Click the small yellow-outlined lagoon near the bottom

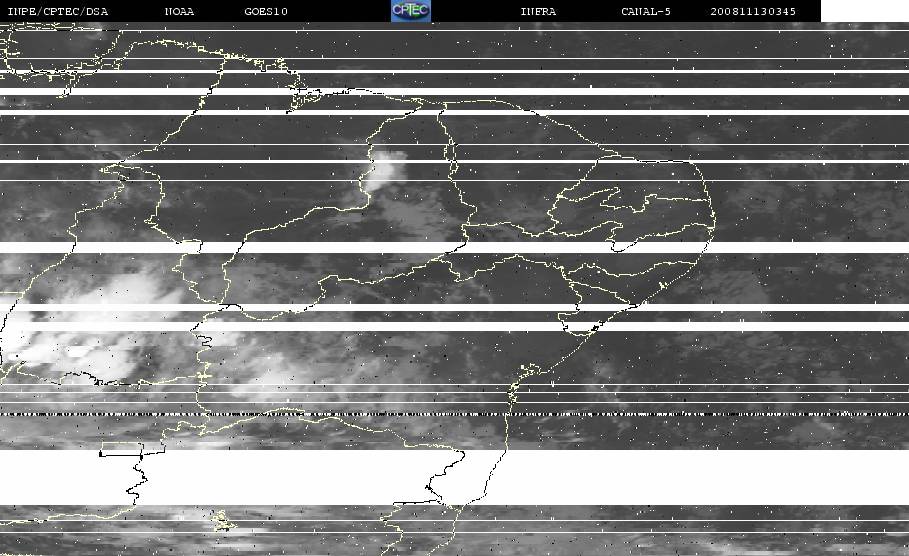[x=222, y=521]
